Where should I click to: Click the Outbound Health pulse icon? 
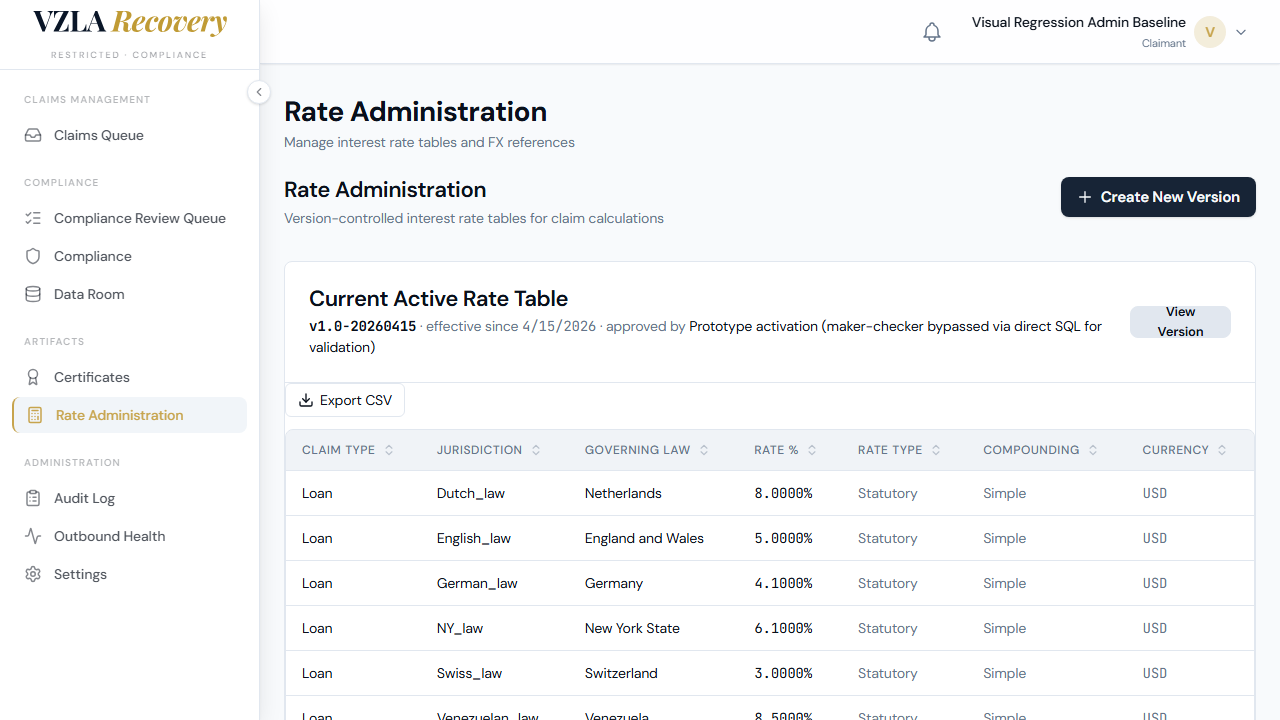33,536
